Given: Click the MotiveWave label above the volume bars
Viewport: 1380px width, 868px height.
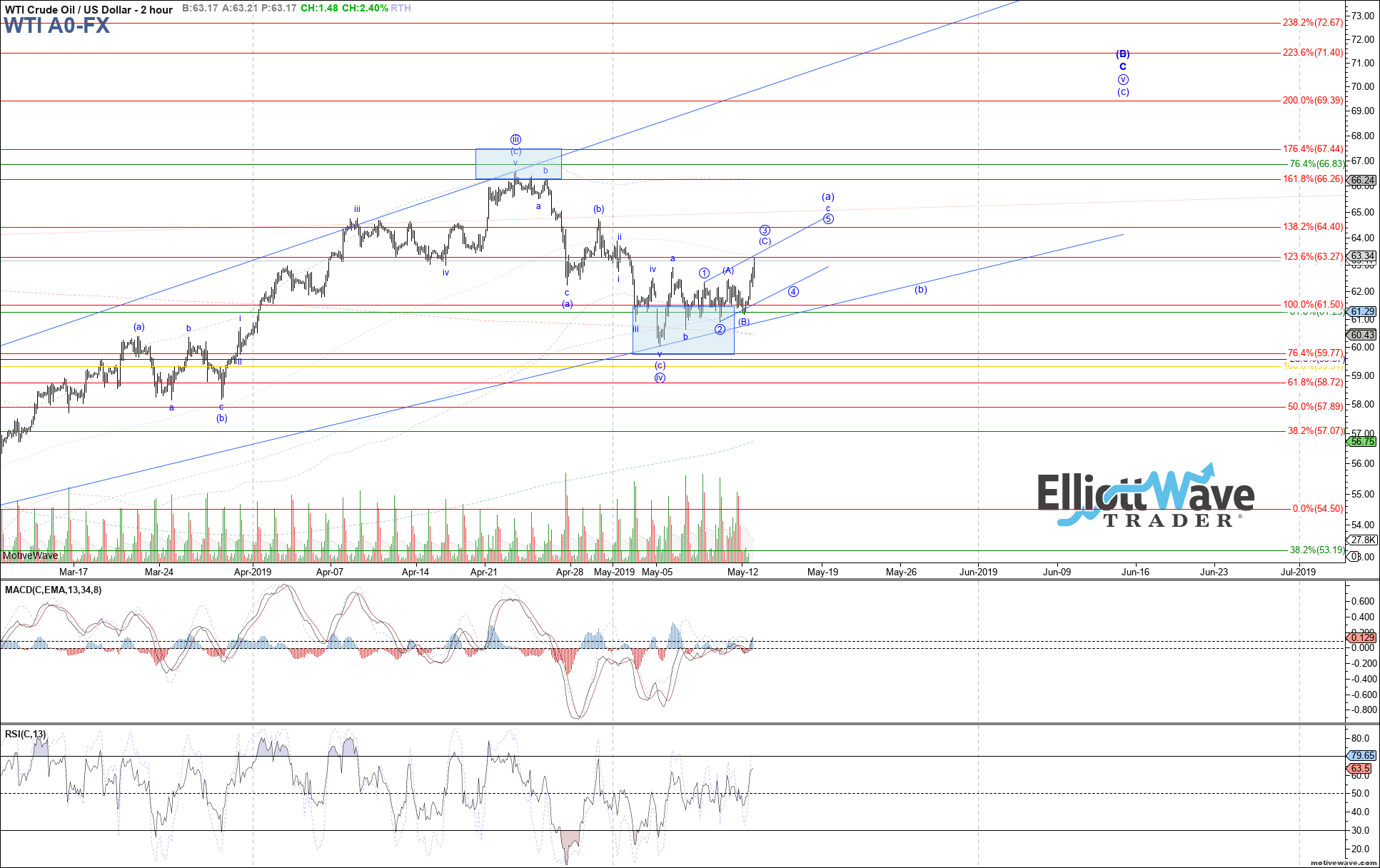Looking at the screenshot, I should [x=30, y=555].
